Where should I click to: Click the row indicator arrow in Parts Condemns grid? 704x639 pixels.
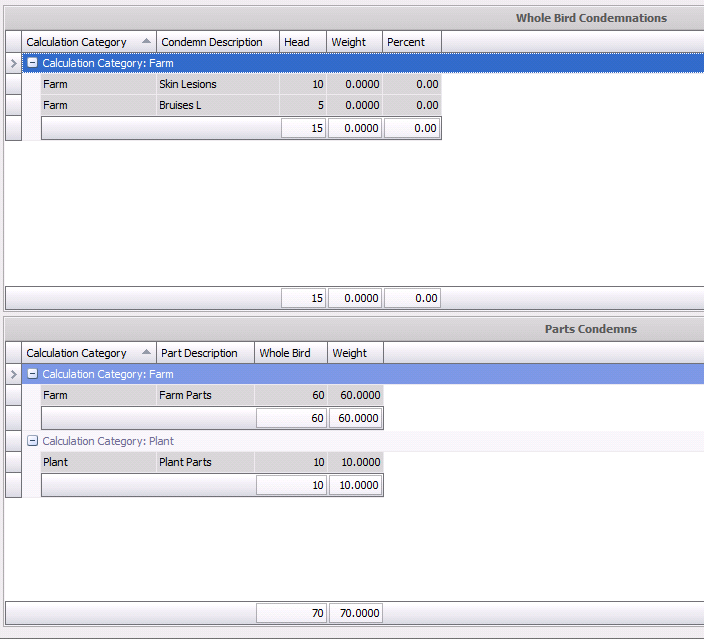pyautogui.click(x=13, y=375)
